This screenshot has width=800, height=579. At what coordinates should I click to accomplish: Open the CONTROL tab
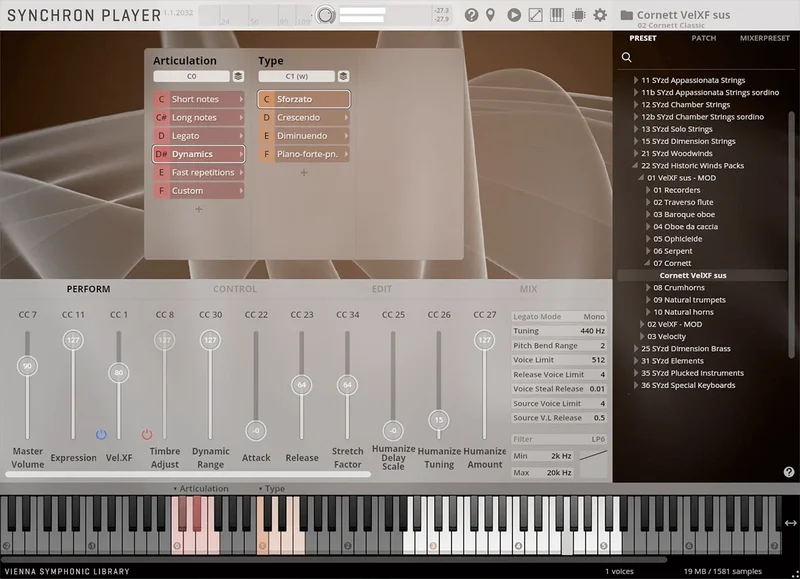point(235,289)
